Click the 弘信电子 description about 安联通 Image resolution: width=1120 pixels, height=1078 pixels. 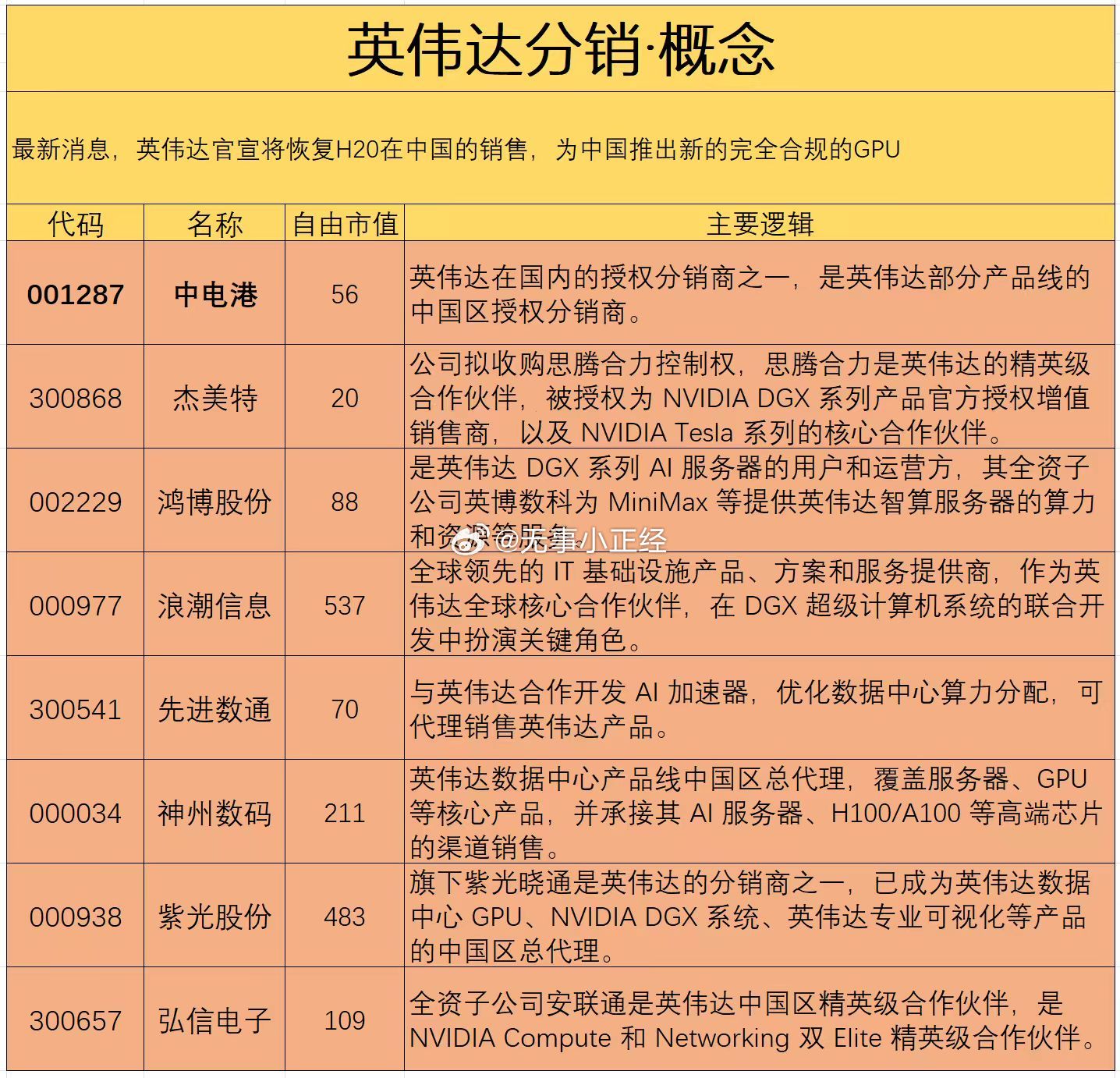pyautogui.click(x=760, y=1019)
